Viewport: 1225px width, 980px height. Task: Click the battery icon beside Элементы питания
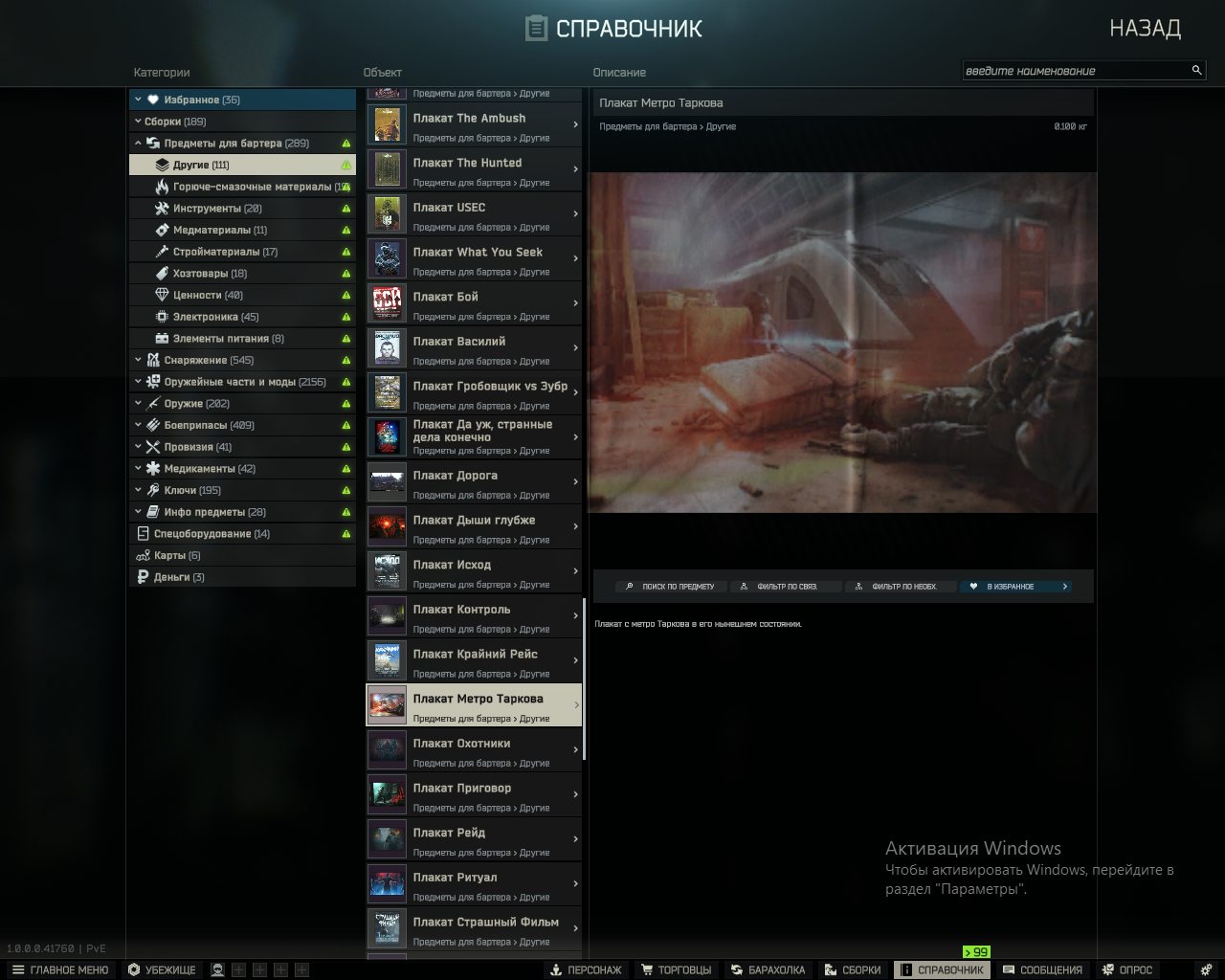point(162,339)
